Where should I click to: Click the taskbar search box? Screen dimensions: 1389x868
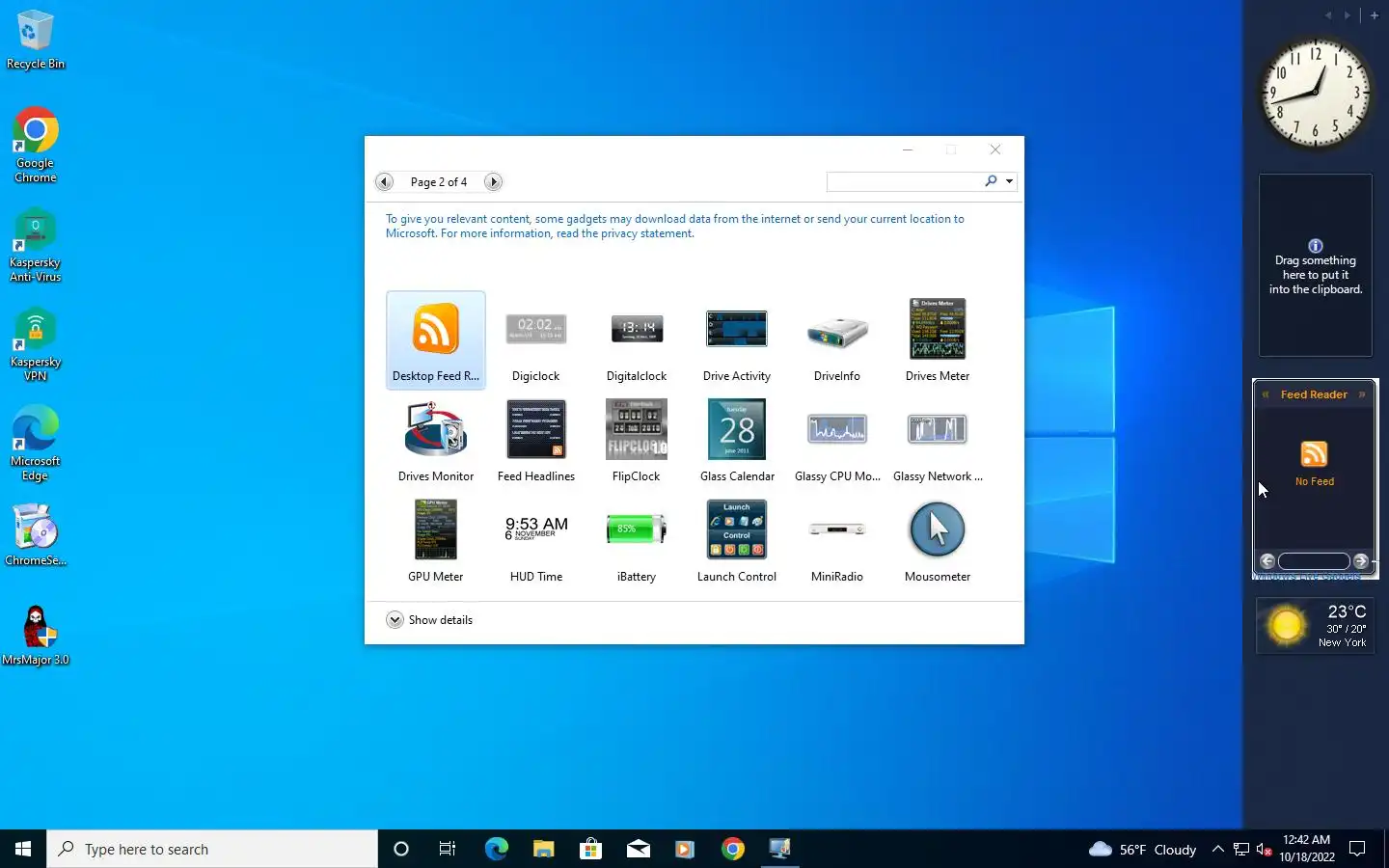coord(212,849)
